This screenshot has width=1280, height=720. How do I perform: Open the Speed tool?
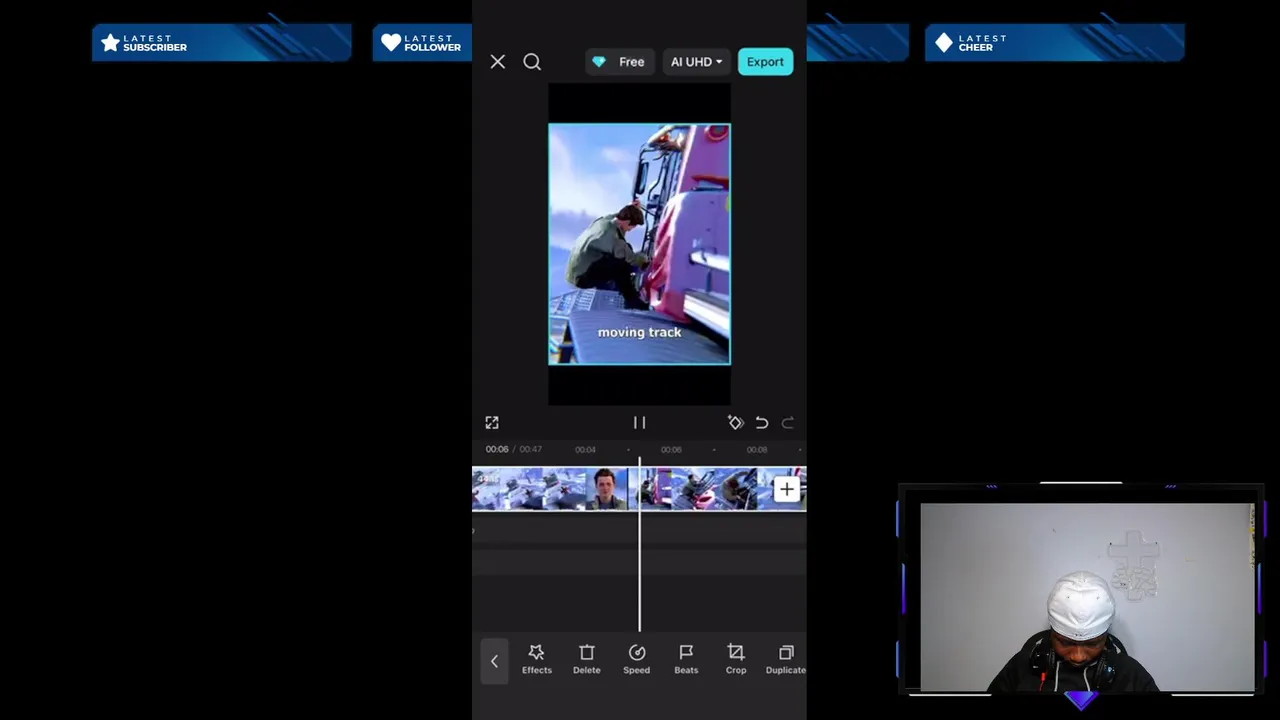[637, 660]
